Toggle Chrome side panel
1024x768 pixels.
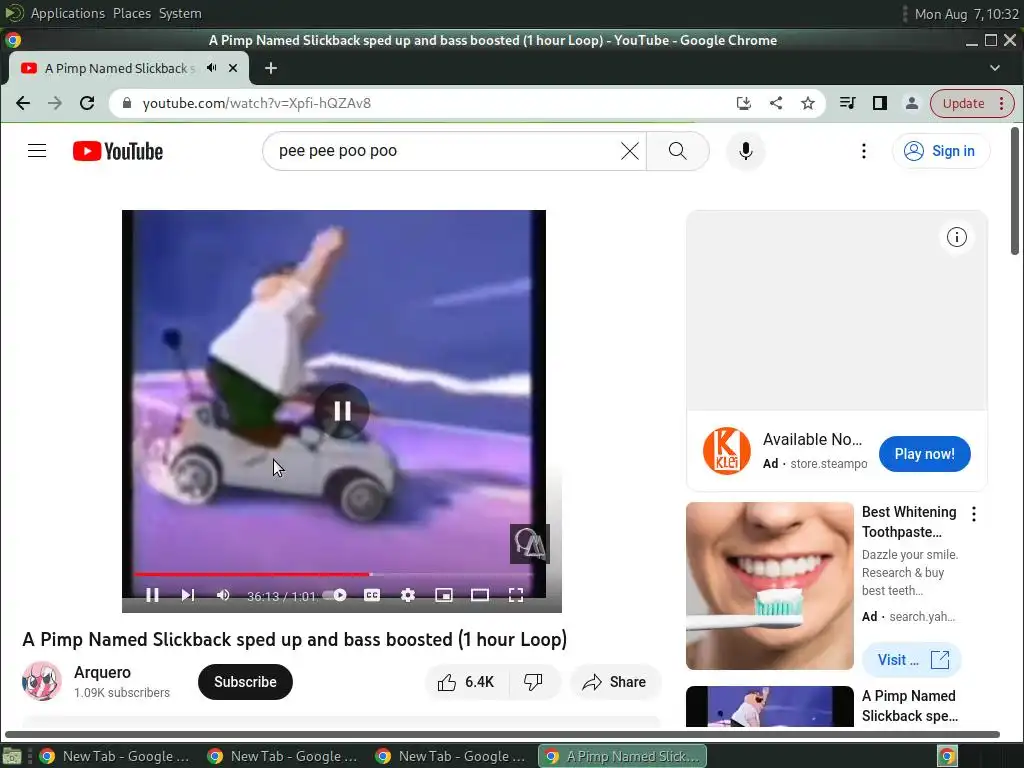point(880,103)
